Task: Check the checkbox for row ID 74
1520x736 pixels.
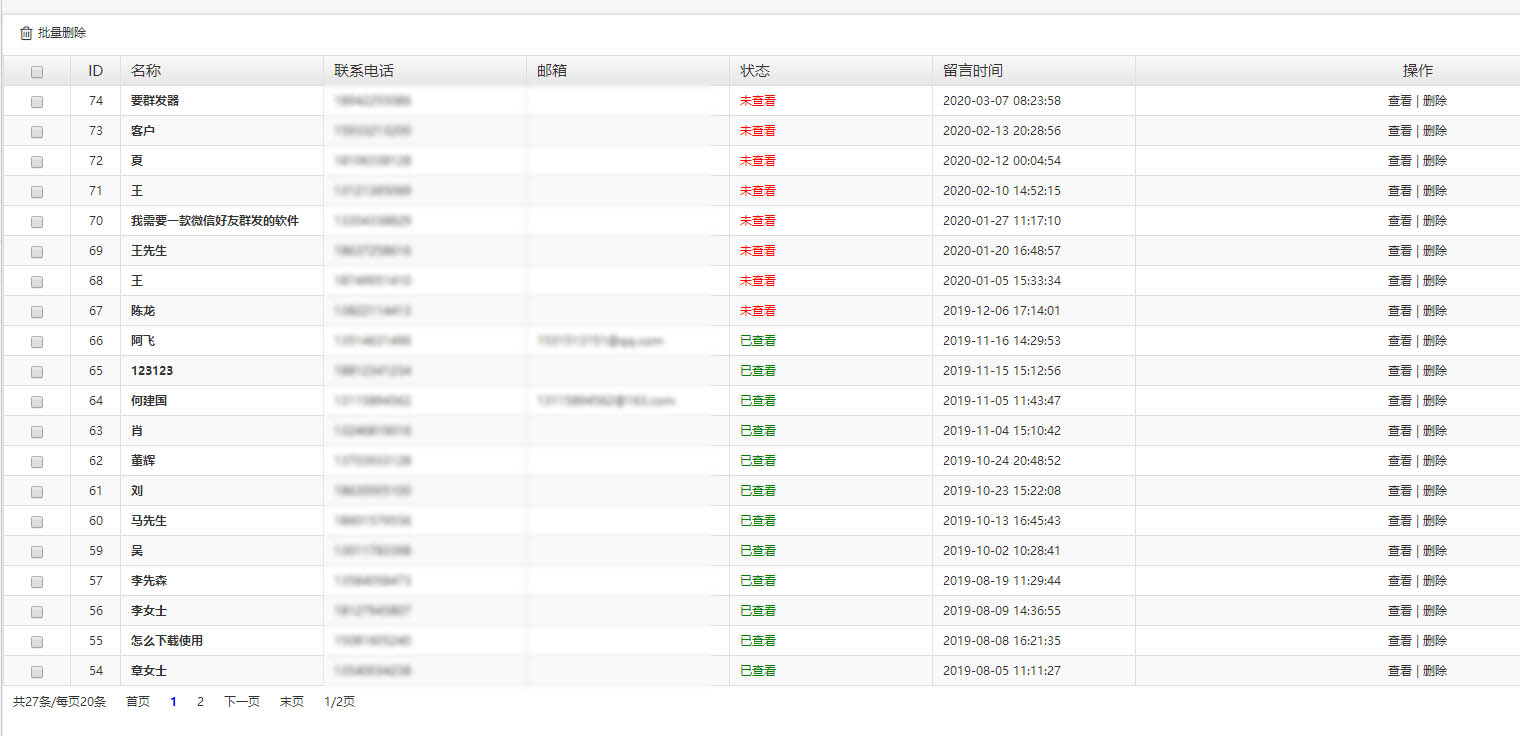Action: pyautogui.click(x=37, y=102)
